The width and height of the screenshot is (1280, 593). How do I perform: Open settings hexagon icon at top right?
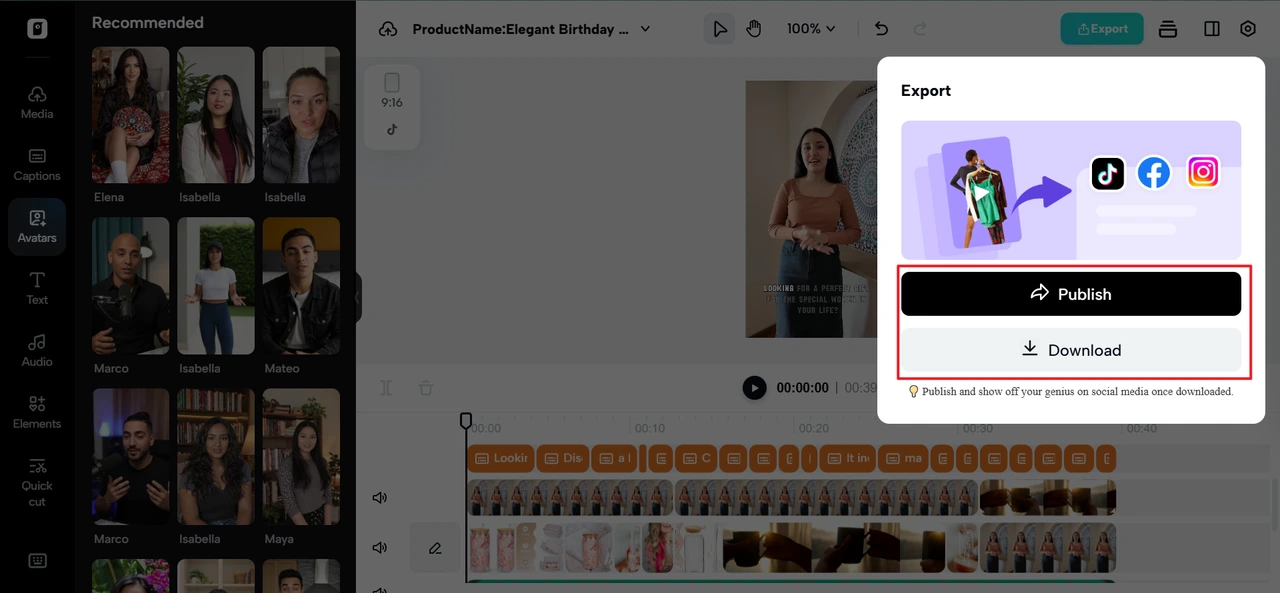[x=1248, y=29]
